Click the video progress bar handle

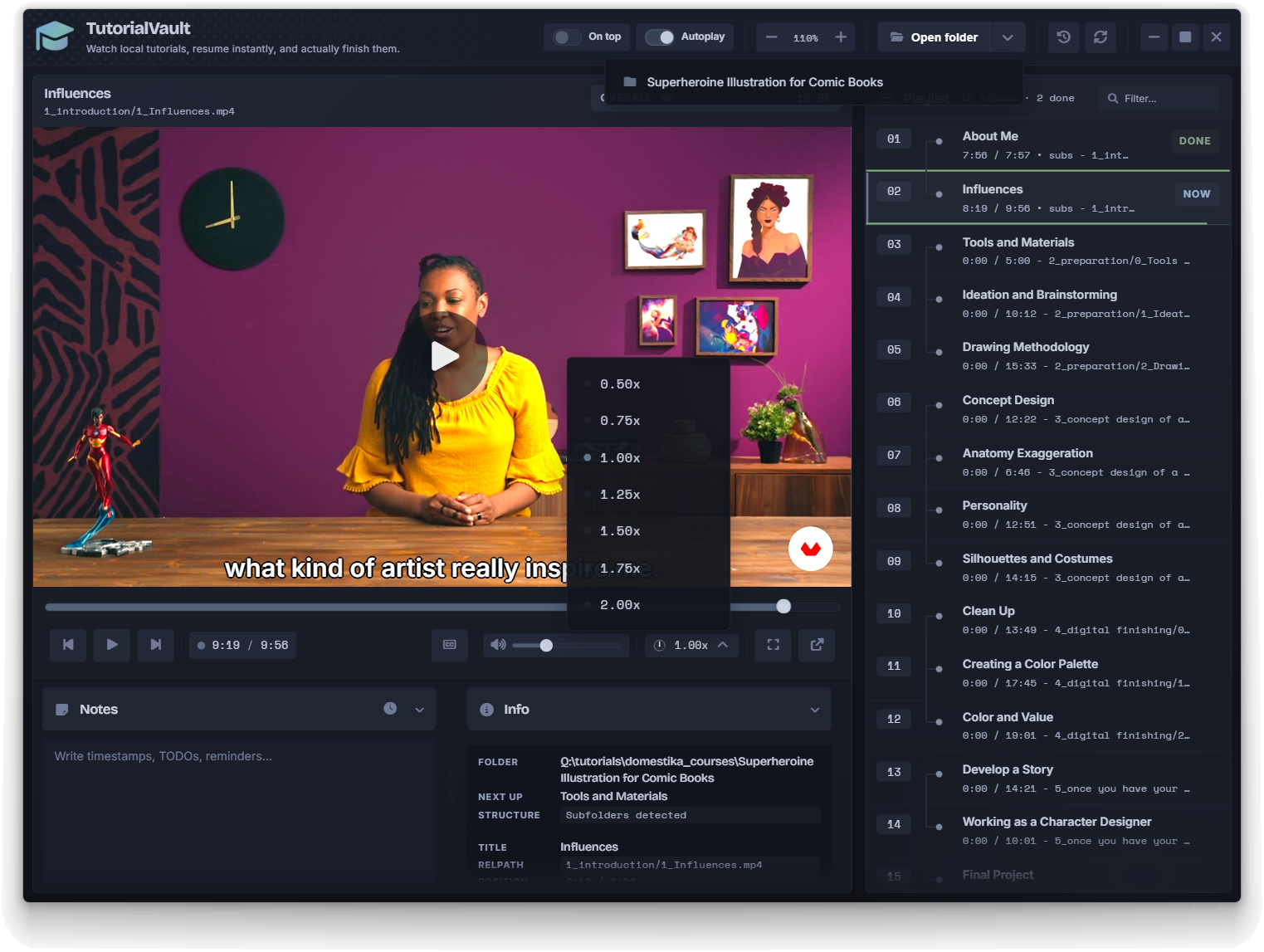point(783,607)
